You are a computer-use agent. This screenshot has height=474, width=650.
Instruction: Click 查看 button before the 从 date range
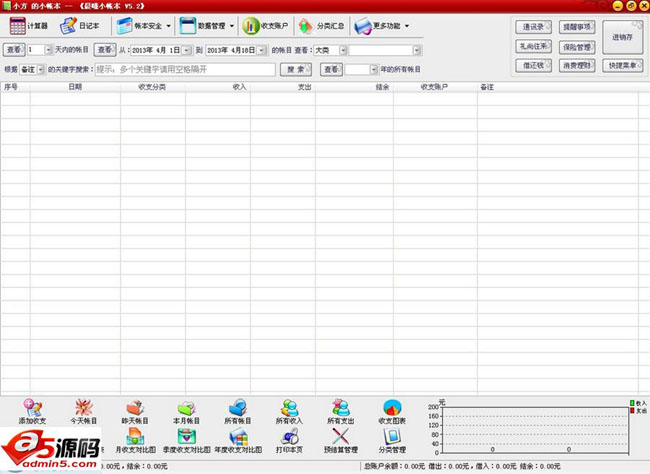pos(104,50)
